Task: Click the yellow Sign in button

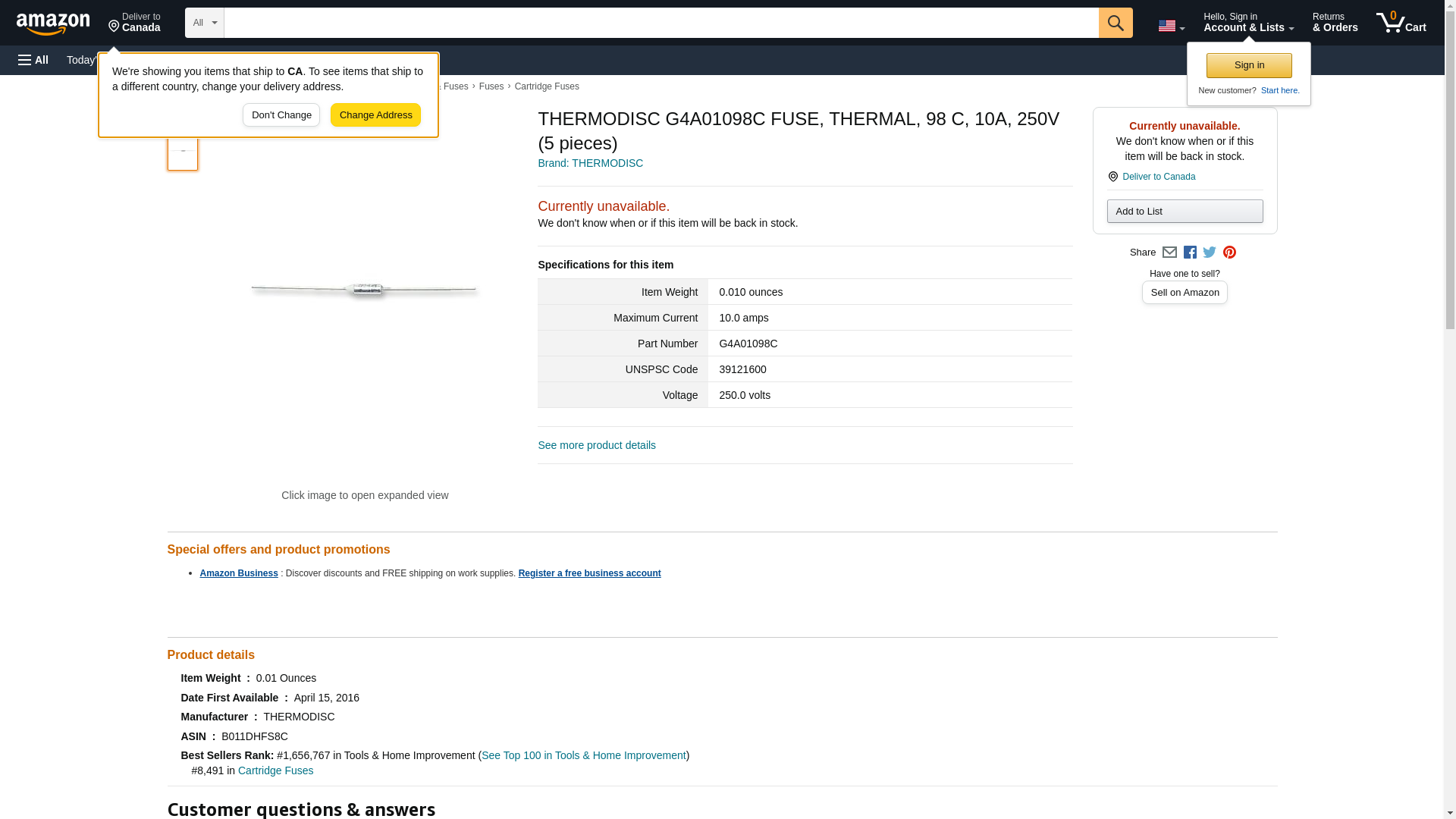Action: pyautogui.click(x=1249, y=65)
